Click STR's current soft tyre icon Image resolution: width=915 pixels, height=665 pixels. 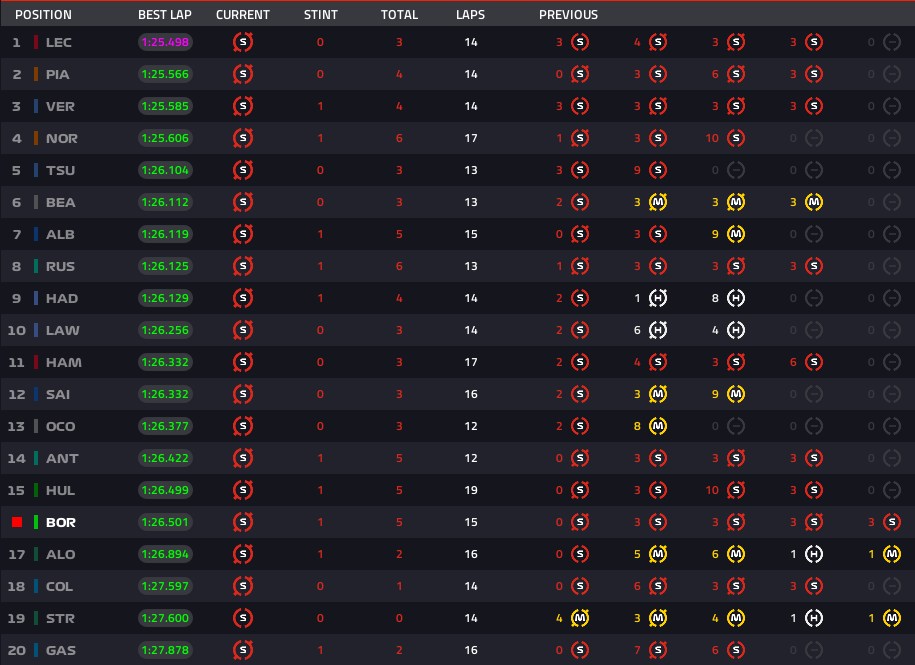[243, 618]
